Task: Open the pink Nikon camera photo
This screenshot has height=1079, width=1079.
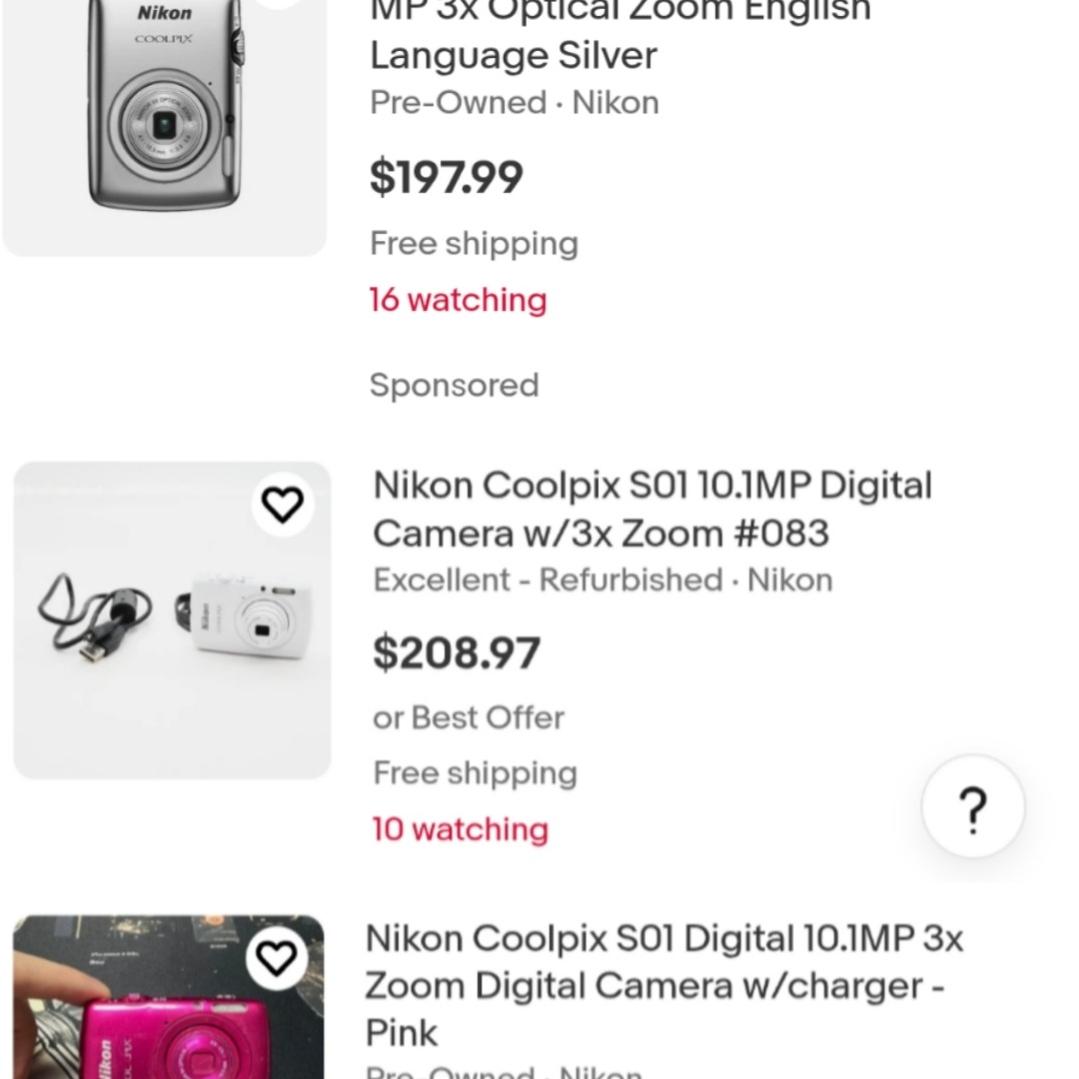Action: 168,1000
